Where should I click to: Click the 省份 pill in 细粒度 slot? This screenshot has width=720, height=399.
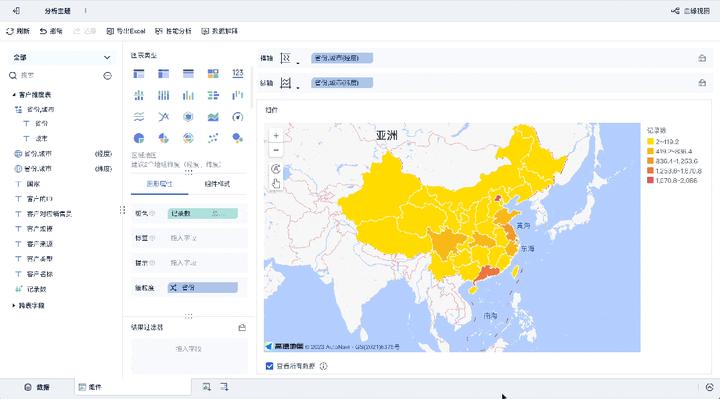202,288
